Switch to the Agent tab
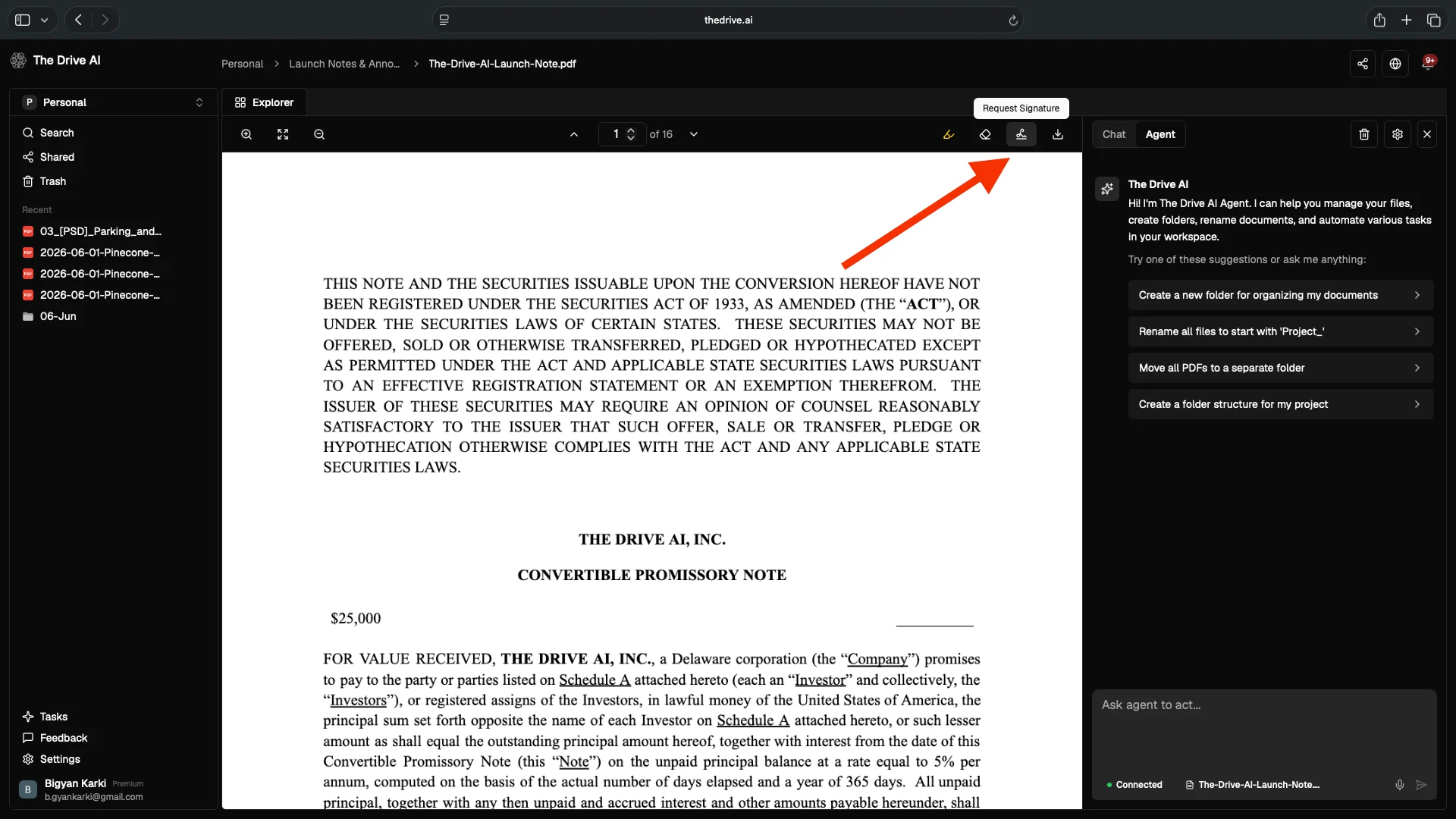The image size is (1456, 819). [x=1160, y=134]
